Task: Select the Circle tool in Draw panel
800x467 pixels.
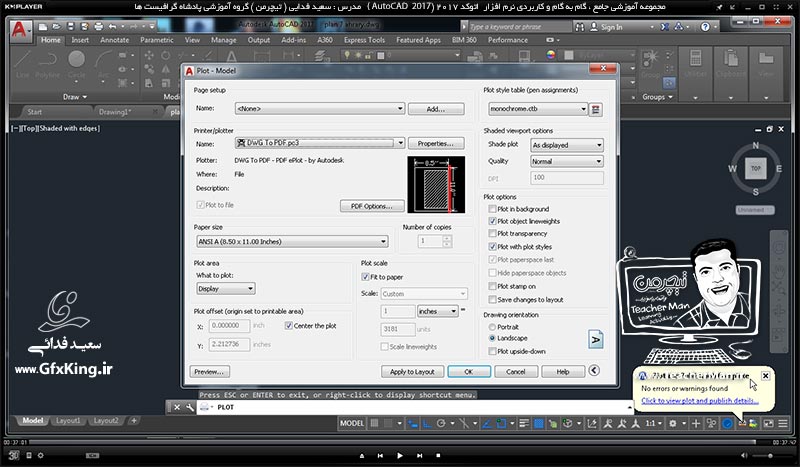Action: point(77,63)
